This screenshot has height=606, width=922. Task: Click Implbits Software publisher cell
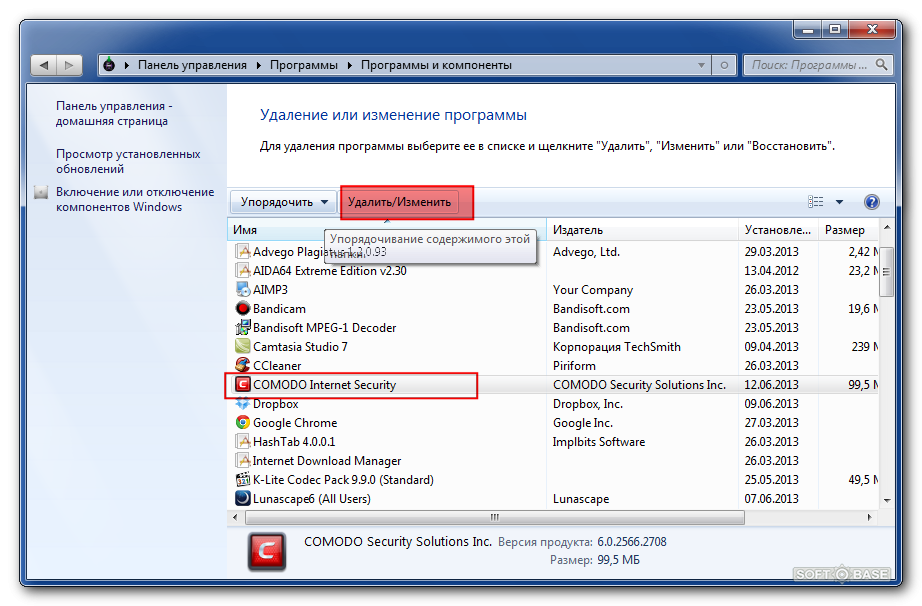(x=599, y=441)
